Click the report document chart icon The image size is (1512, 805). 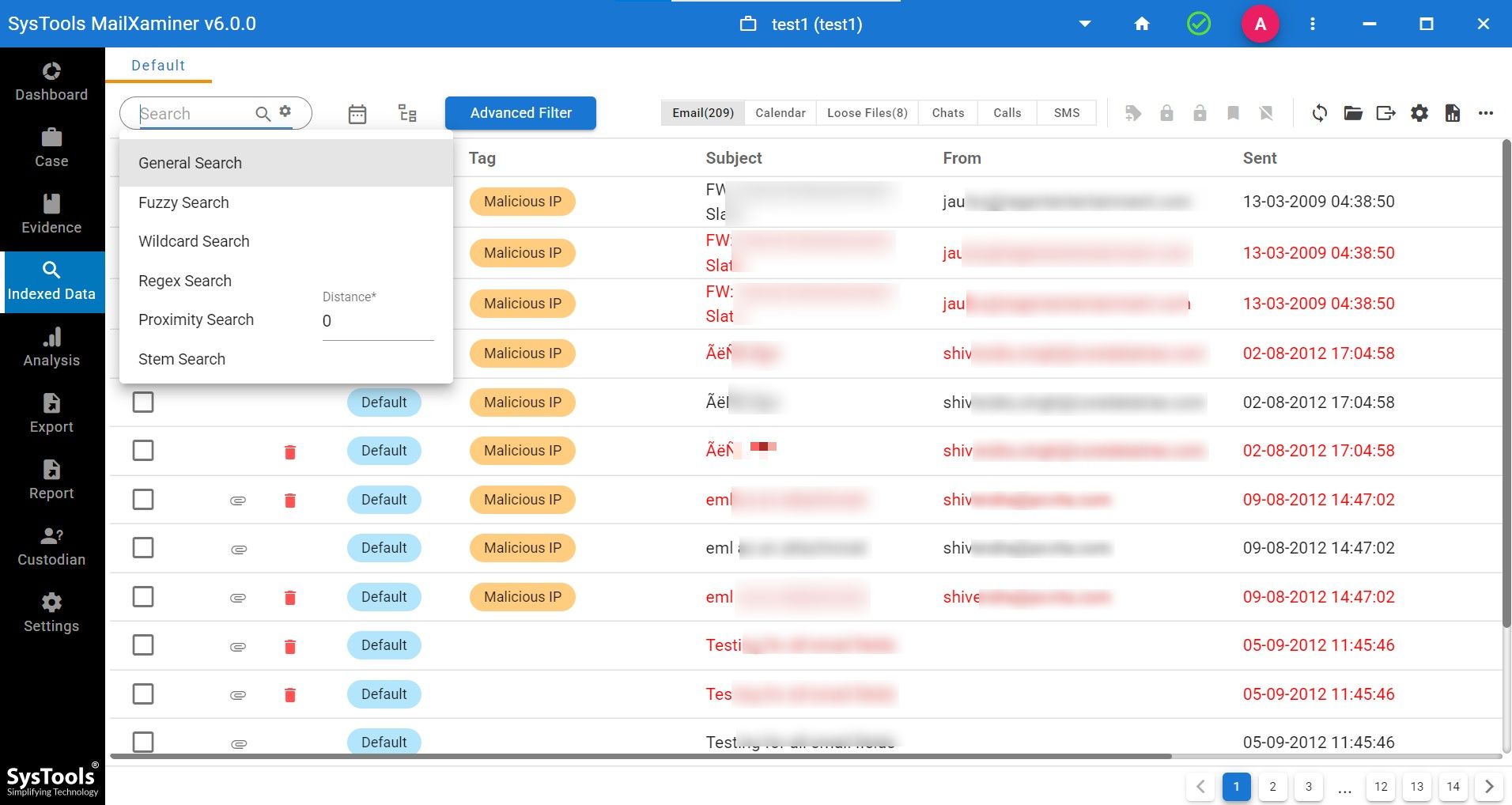tap(1453, 113)
